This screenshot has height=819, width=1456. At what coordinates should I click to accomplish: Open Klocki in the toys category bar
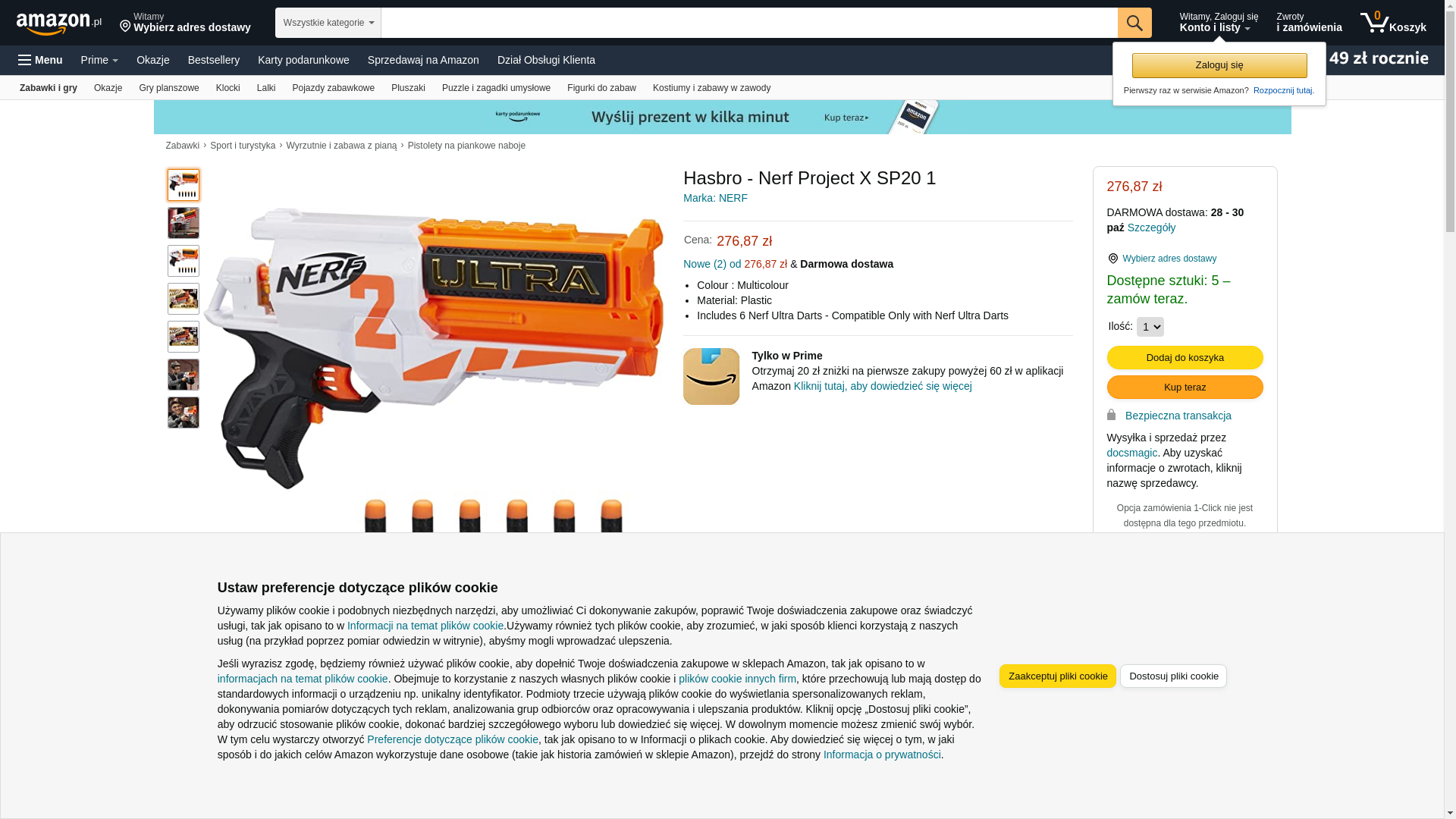227,88
